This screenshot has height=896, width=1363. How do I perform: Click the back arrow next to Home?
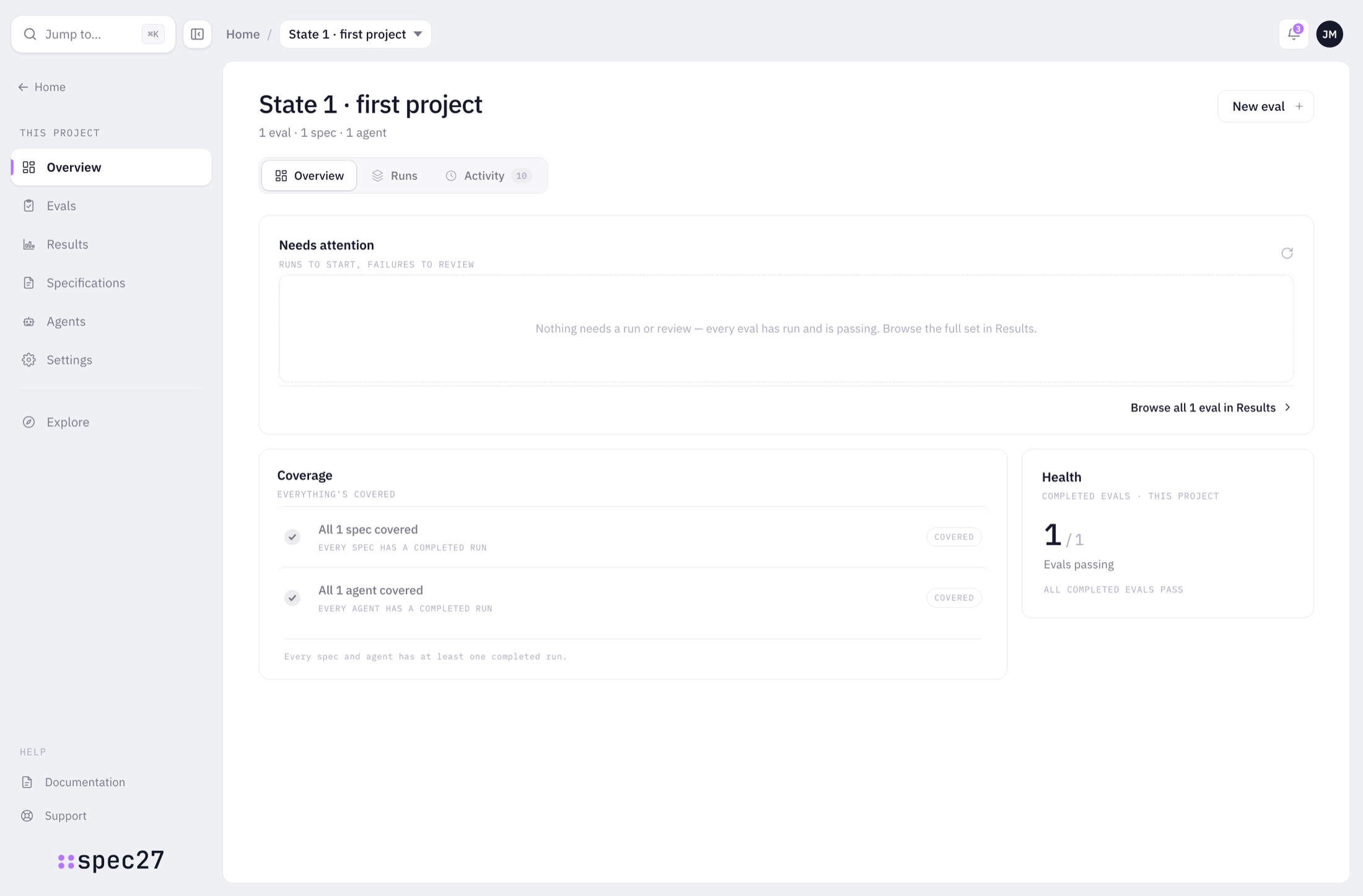tap(23, 87)
